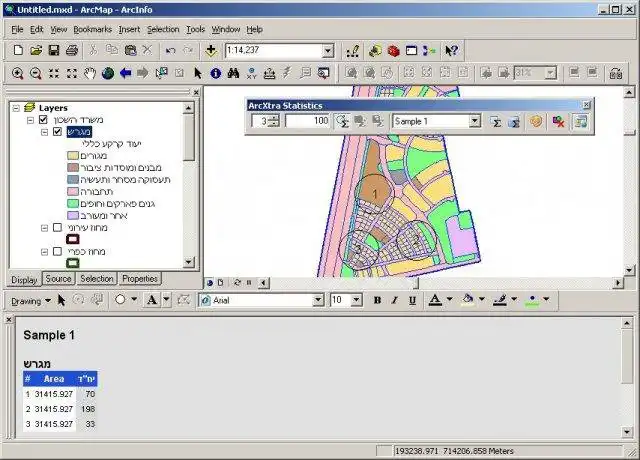Open the File menu
Screen dimensions: 640x460
click(17, 29)
